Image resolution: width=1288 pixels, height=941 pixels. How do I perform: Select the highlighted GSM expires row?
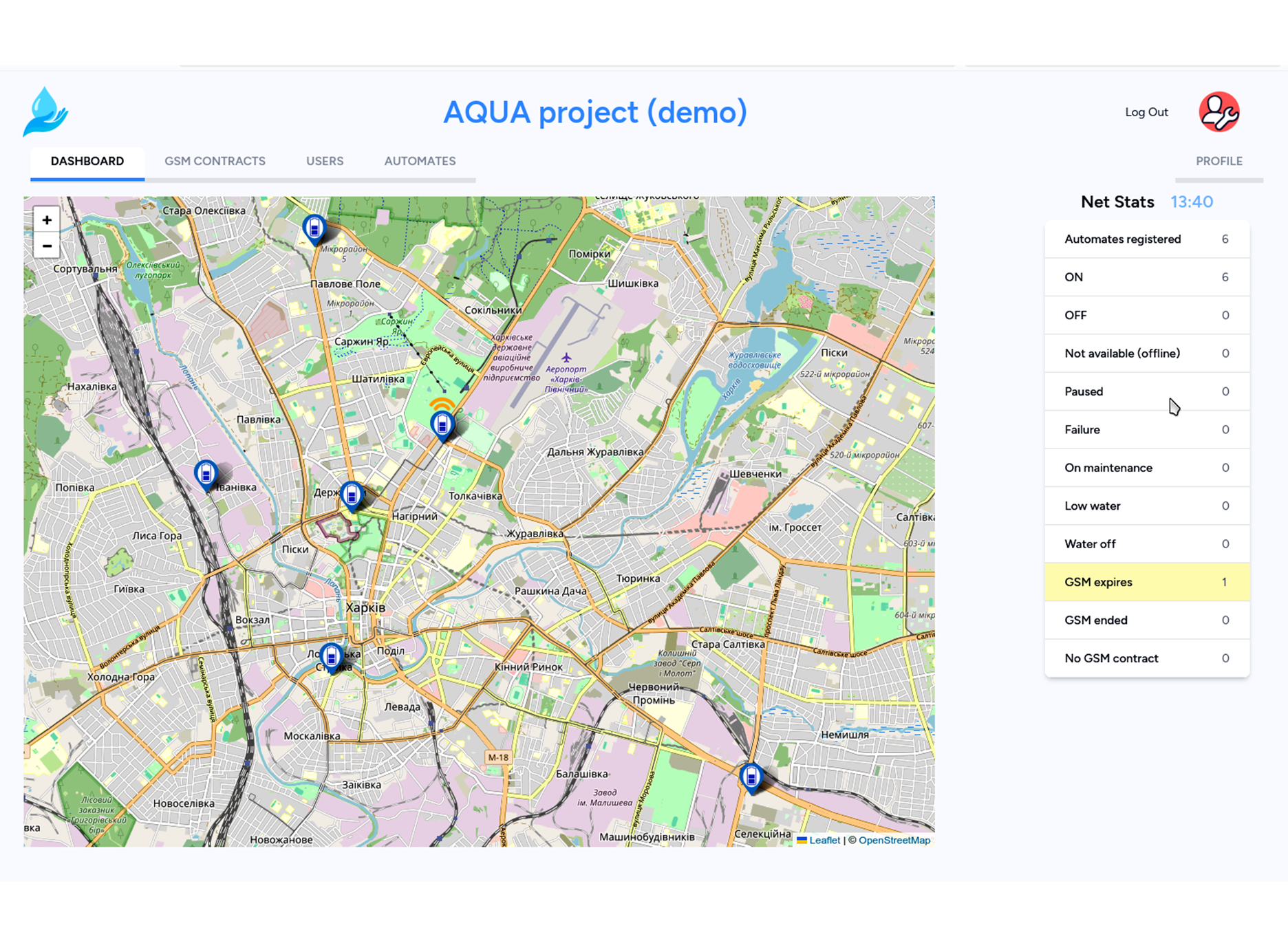tap(1146, 582)
